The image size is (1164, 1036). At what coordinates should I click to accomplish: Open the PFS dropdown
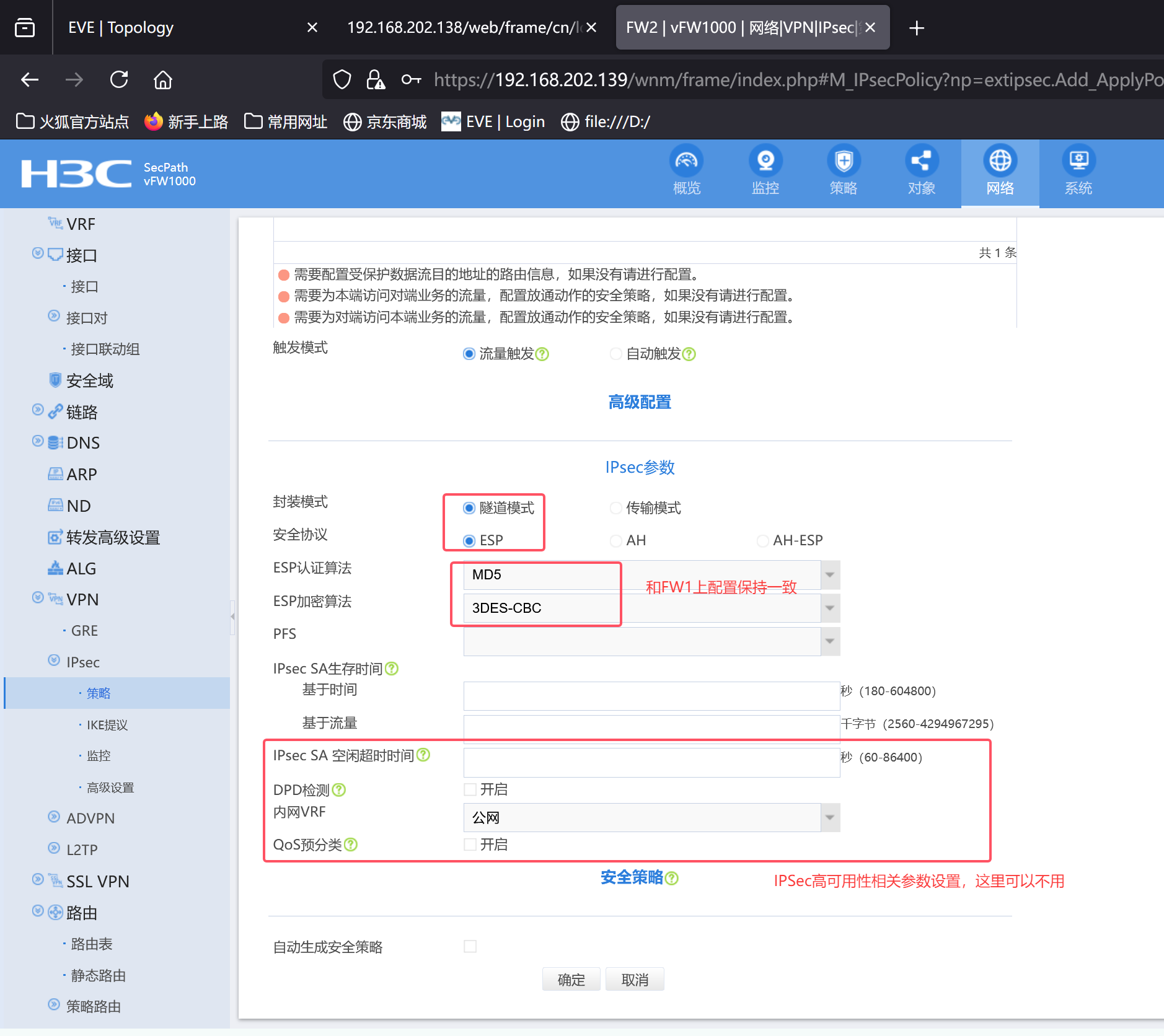[651, 641]
